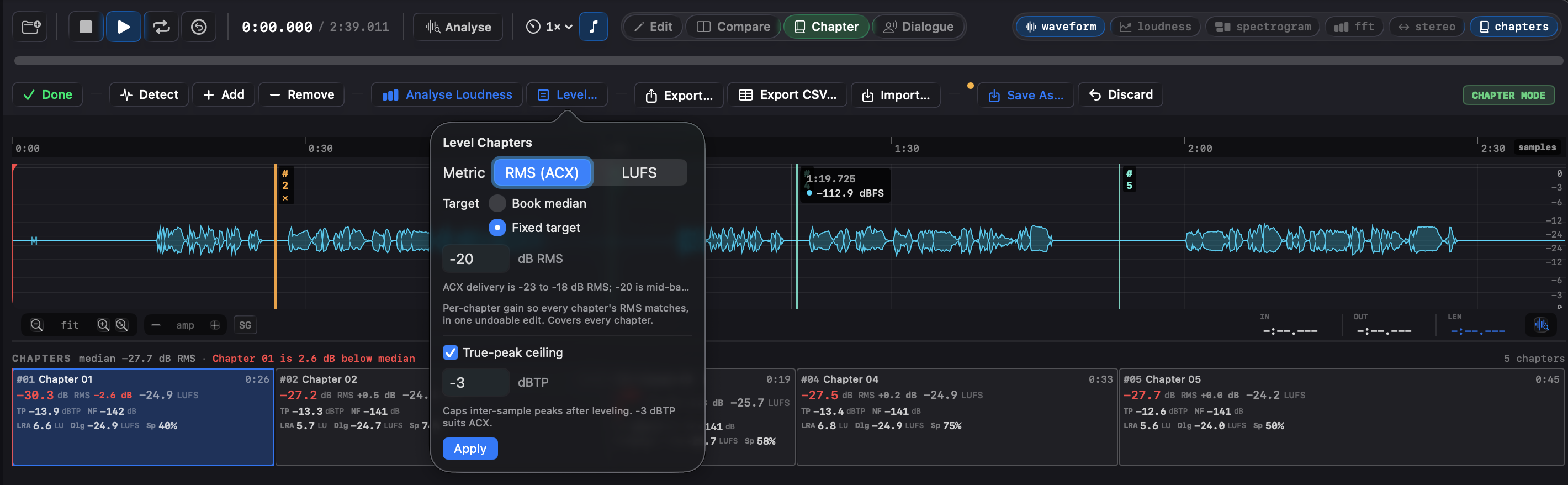This screenshot has width=1568, height=485.
Task: Choose Book median target
Action: [538, 203]
